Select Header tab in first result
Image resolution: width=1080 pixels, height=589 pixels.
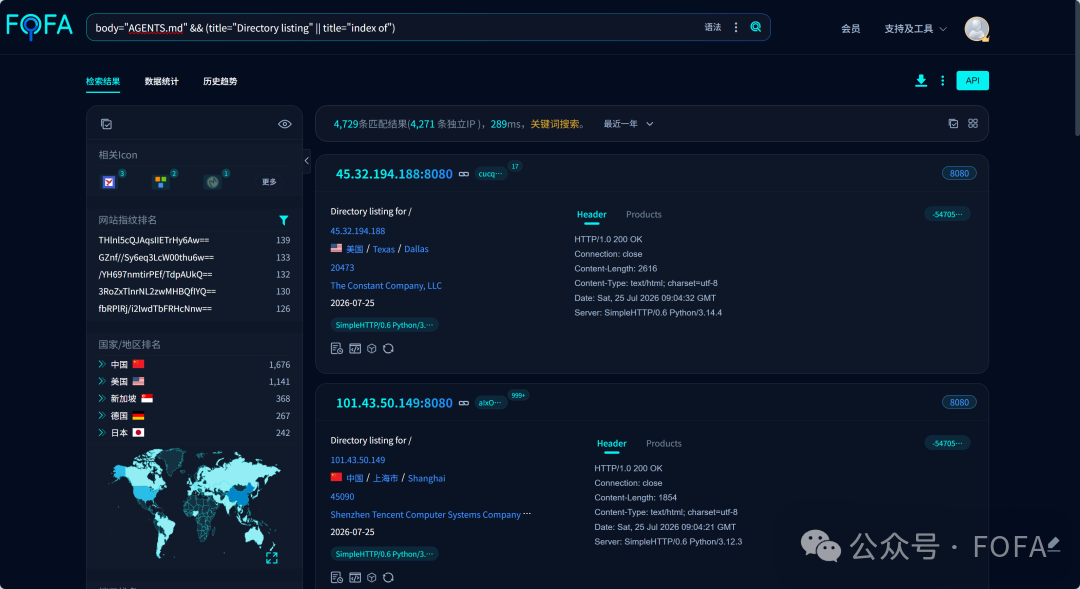pos(591,215)
